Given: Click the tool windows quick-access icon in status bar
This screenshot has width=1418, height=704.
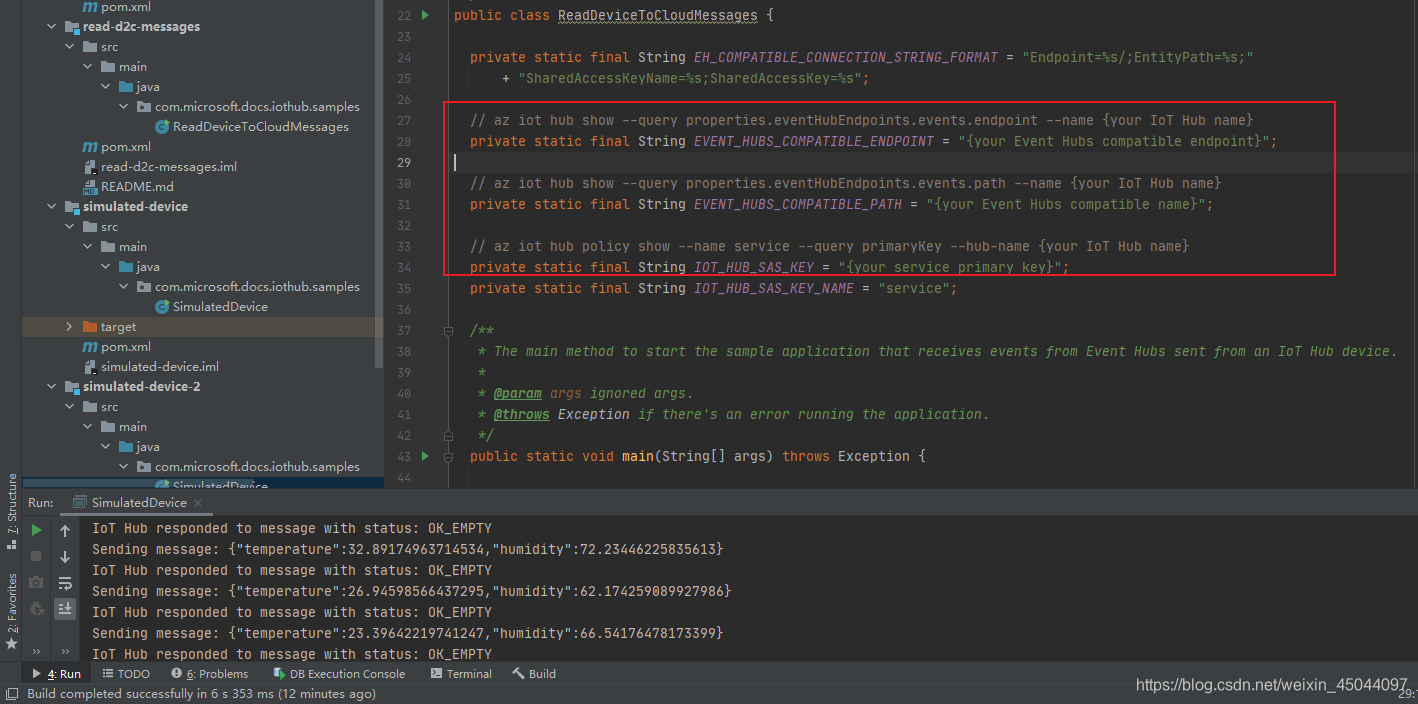Looking at the screenshot, I should (x=11, y=694).
